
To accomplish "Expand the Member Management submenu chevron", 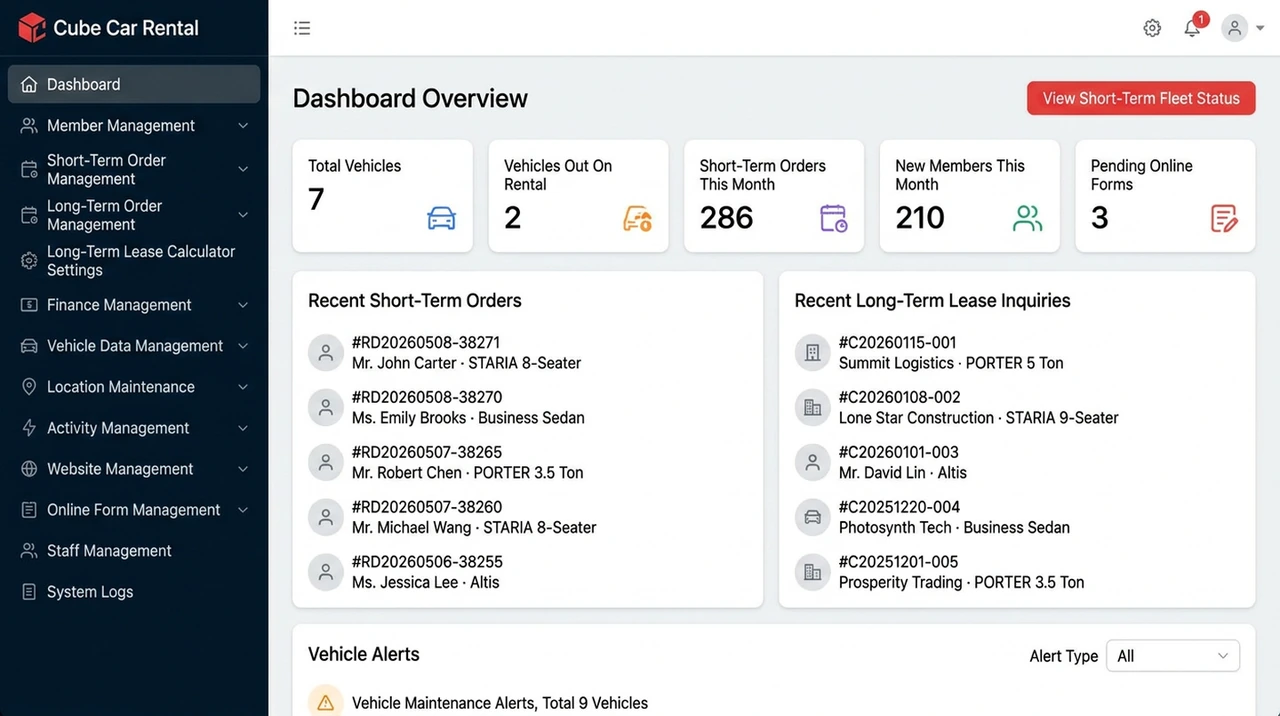I will pyautogui.click(x=243, y=126).
